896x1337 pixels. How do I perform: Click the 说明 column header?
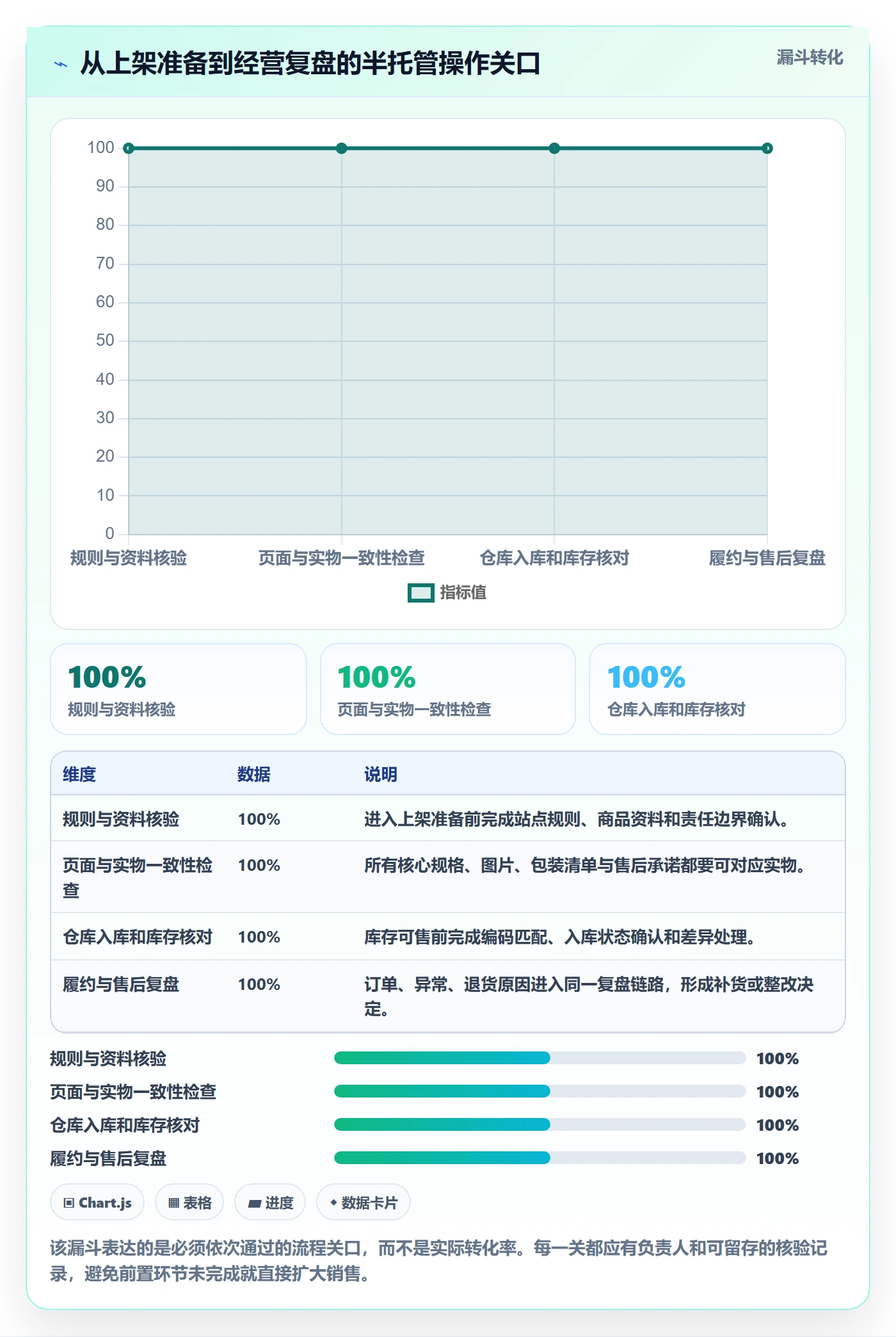[x=381, y=774]
